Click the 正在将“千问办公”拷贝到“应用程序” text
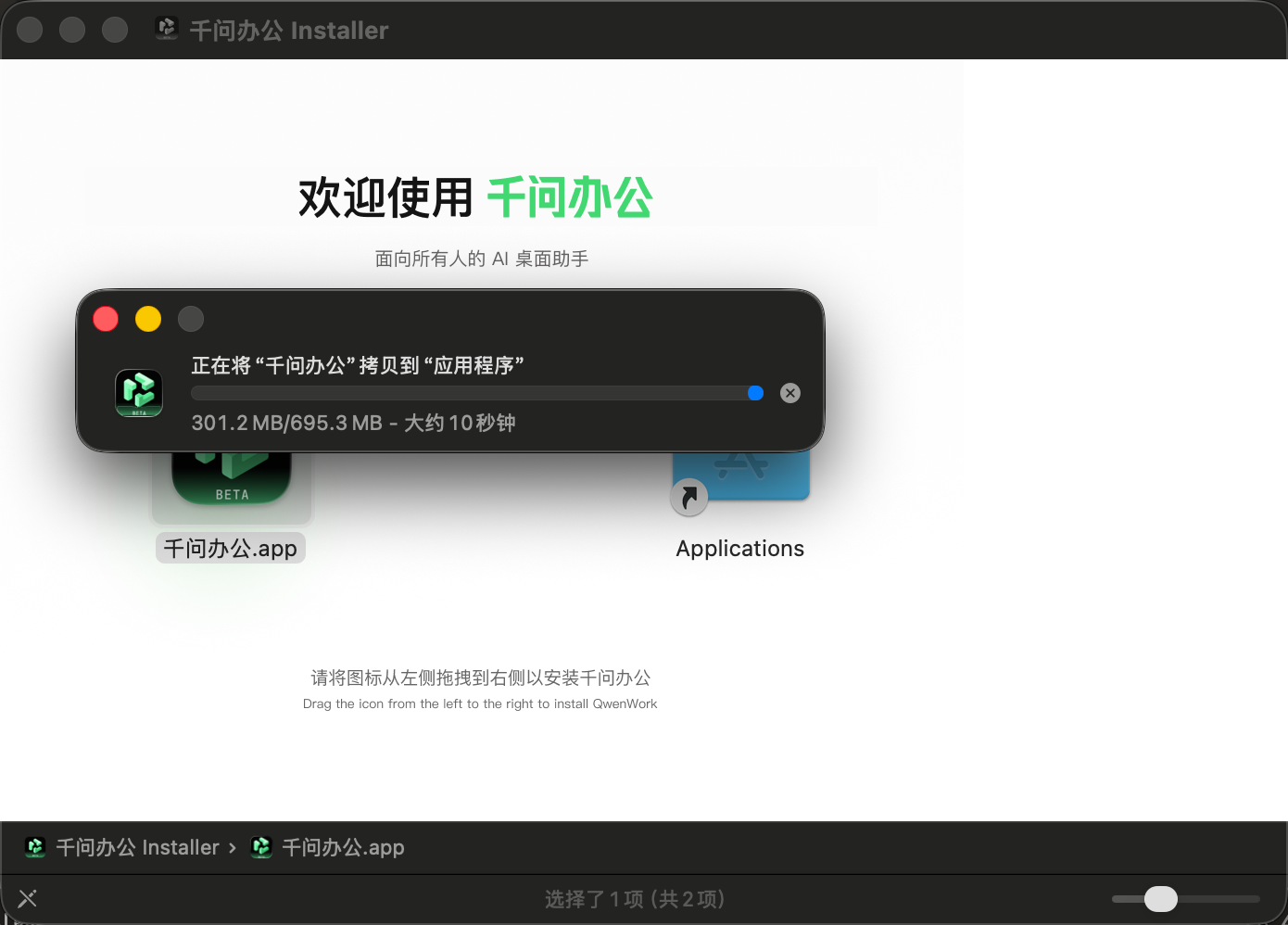Image resolution: width=1288 pixels, height=925 pixels. tap(358, 365)
